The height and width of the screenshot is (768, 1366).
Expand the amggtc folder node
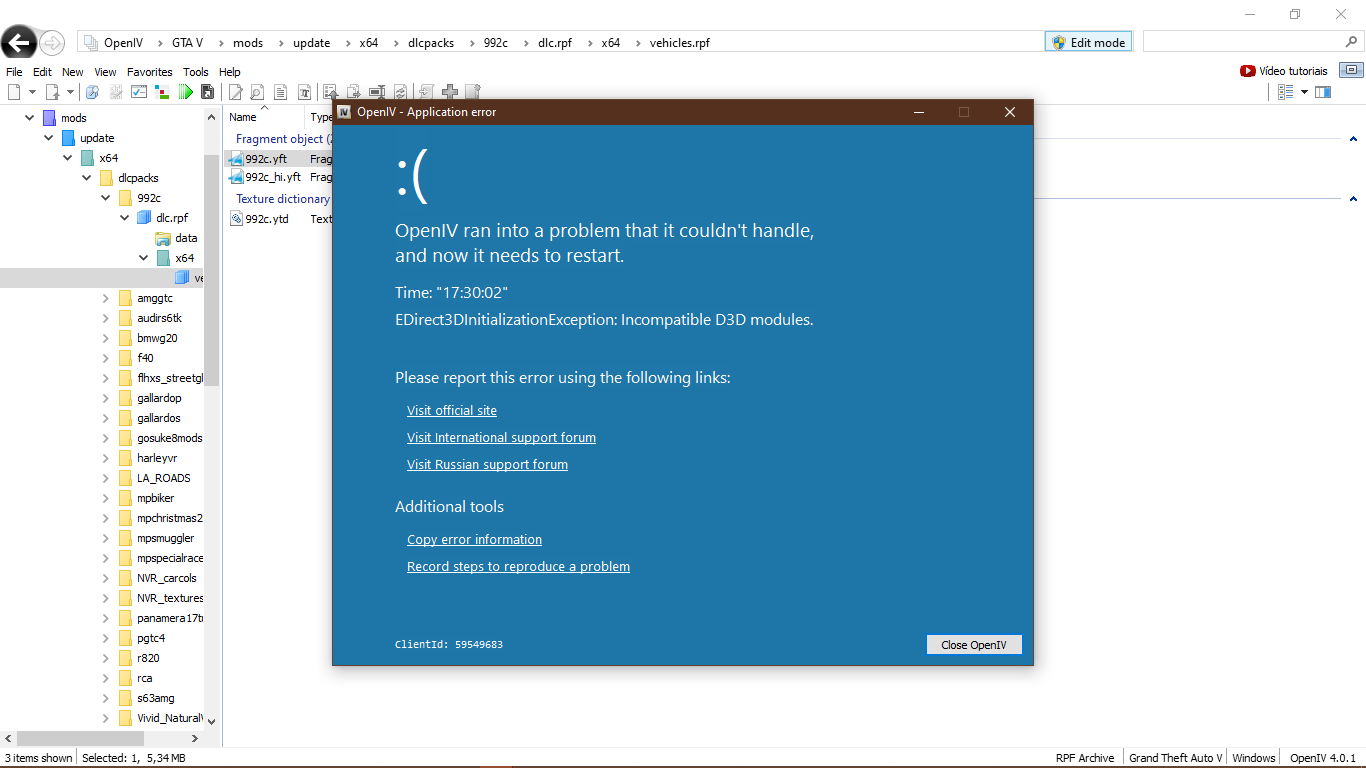pos(106,298)
